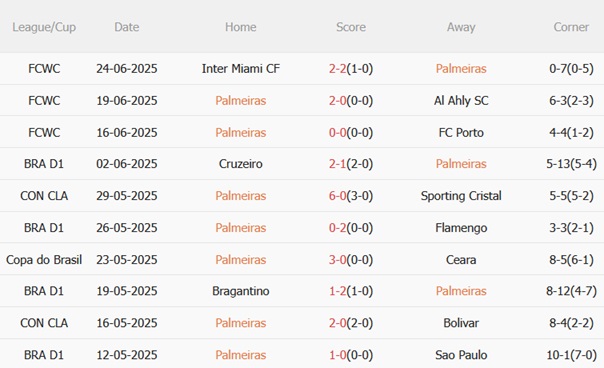Click Palmeiras away on 24-06-2025 row
The image size is (604, 368).
[461, 69]
